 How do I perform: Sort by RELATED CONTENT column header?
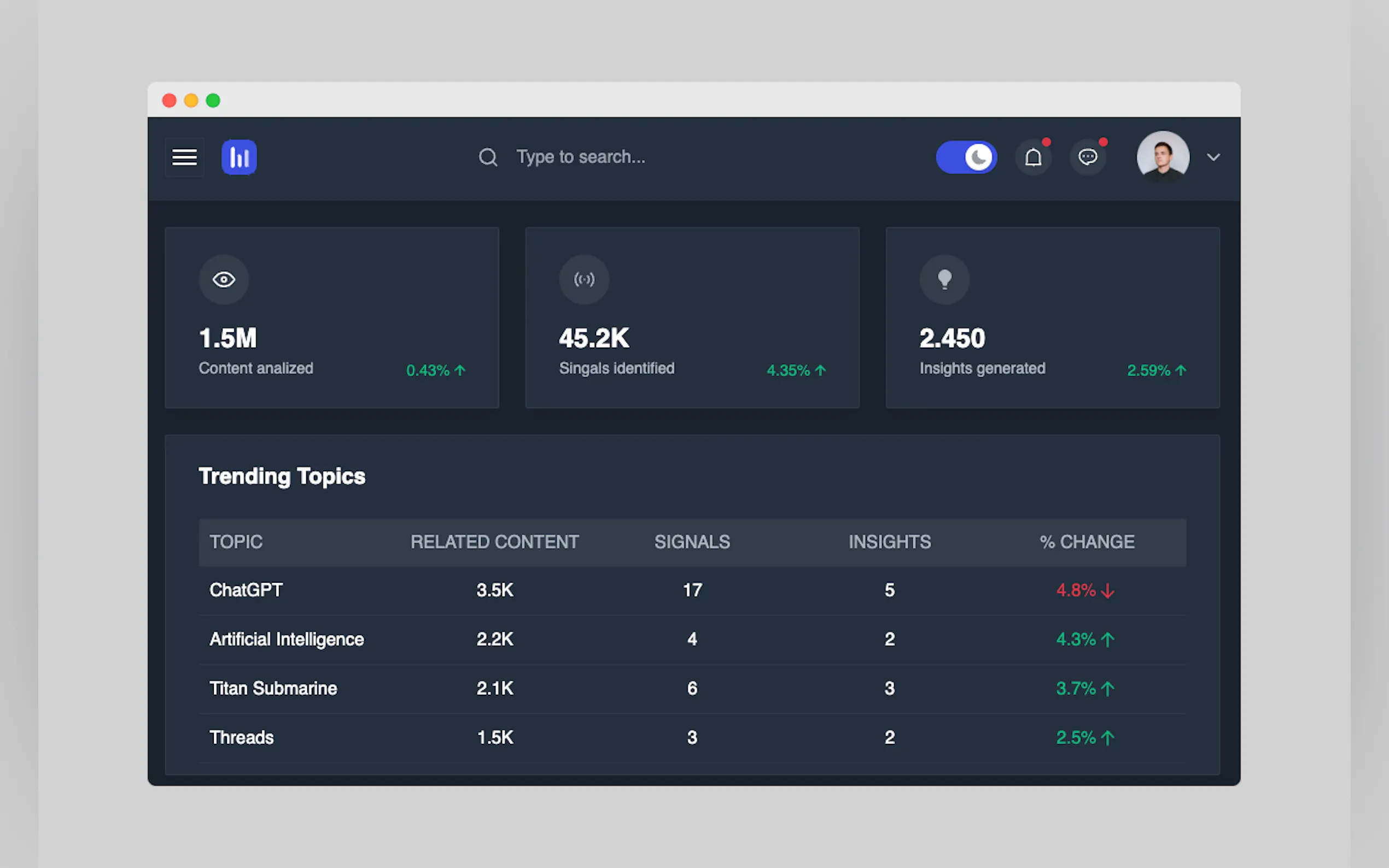(494, 542)
